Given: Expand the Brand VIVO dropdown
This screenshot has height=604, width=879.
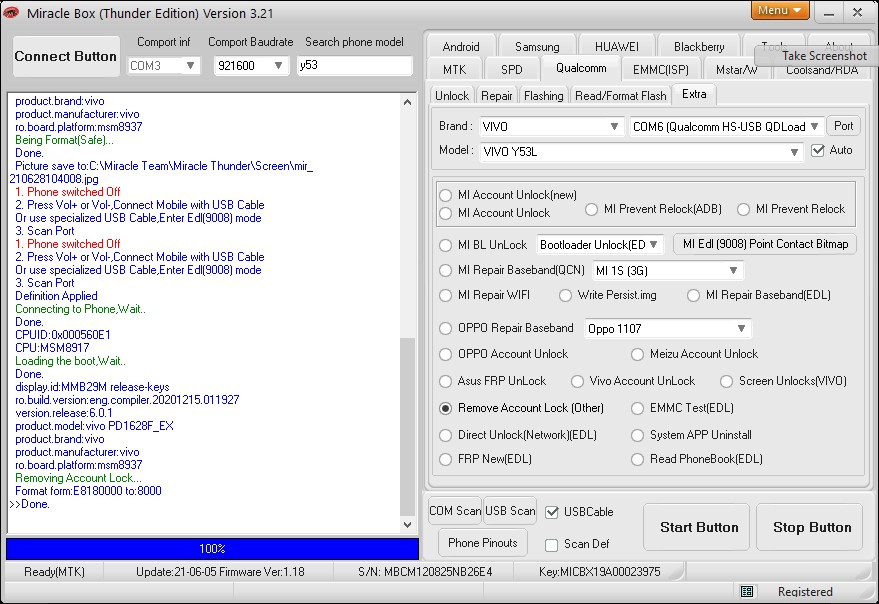Looking at the screenshot, I should (614, 127).
